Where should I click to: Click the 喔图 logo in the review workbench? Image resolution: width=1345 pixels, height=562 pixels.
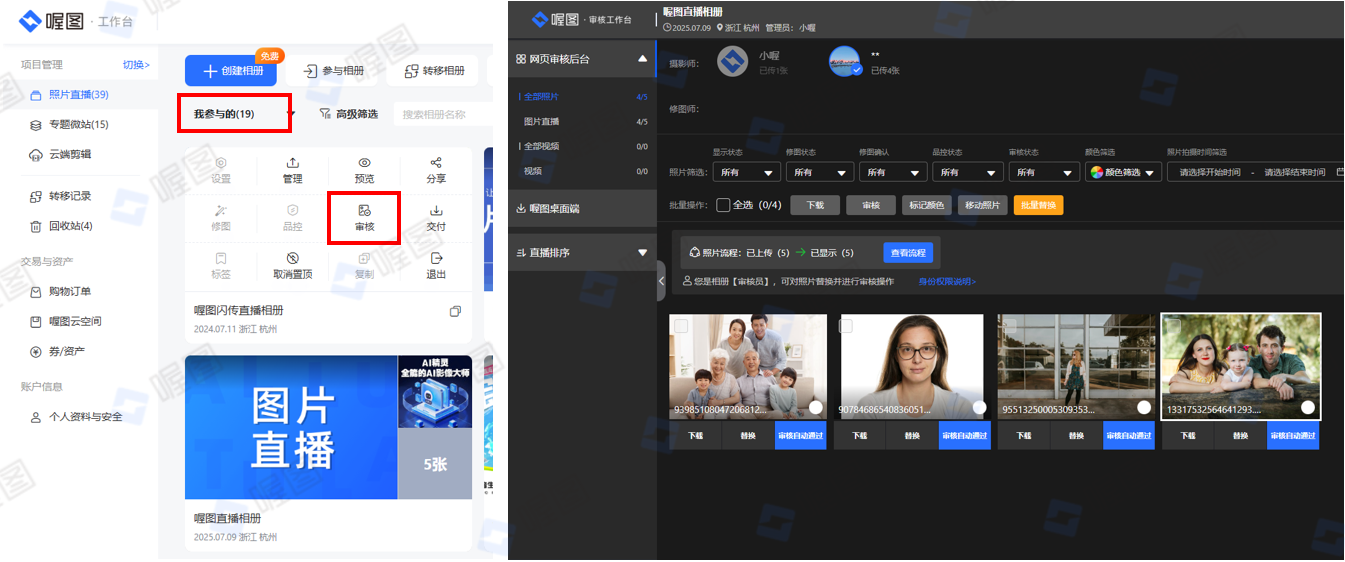[555, 18]
